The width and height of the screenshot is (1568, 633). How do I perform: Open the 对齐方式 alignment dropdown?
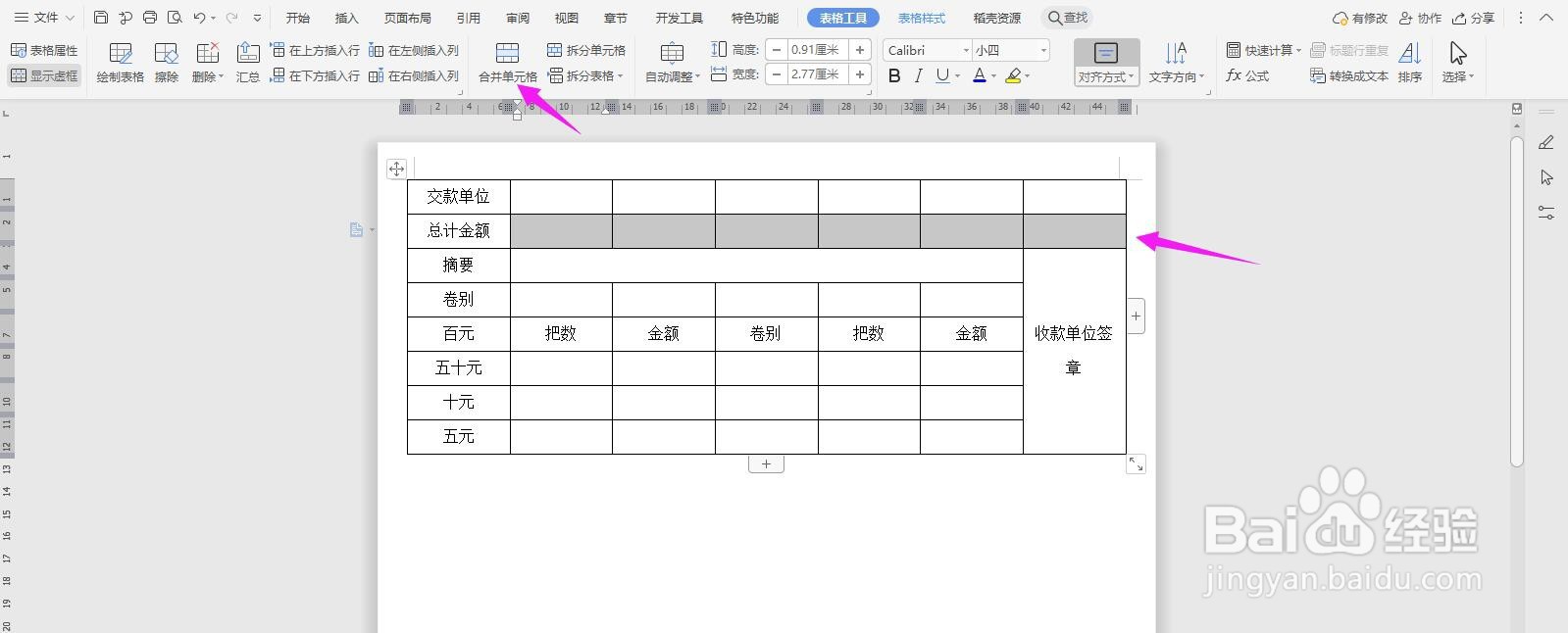[1106, 63]
